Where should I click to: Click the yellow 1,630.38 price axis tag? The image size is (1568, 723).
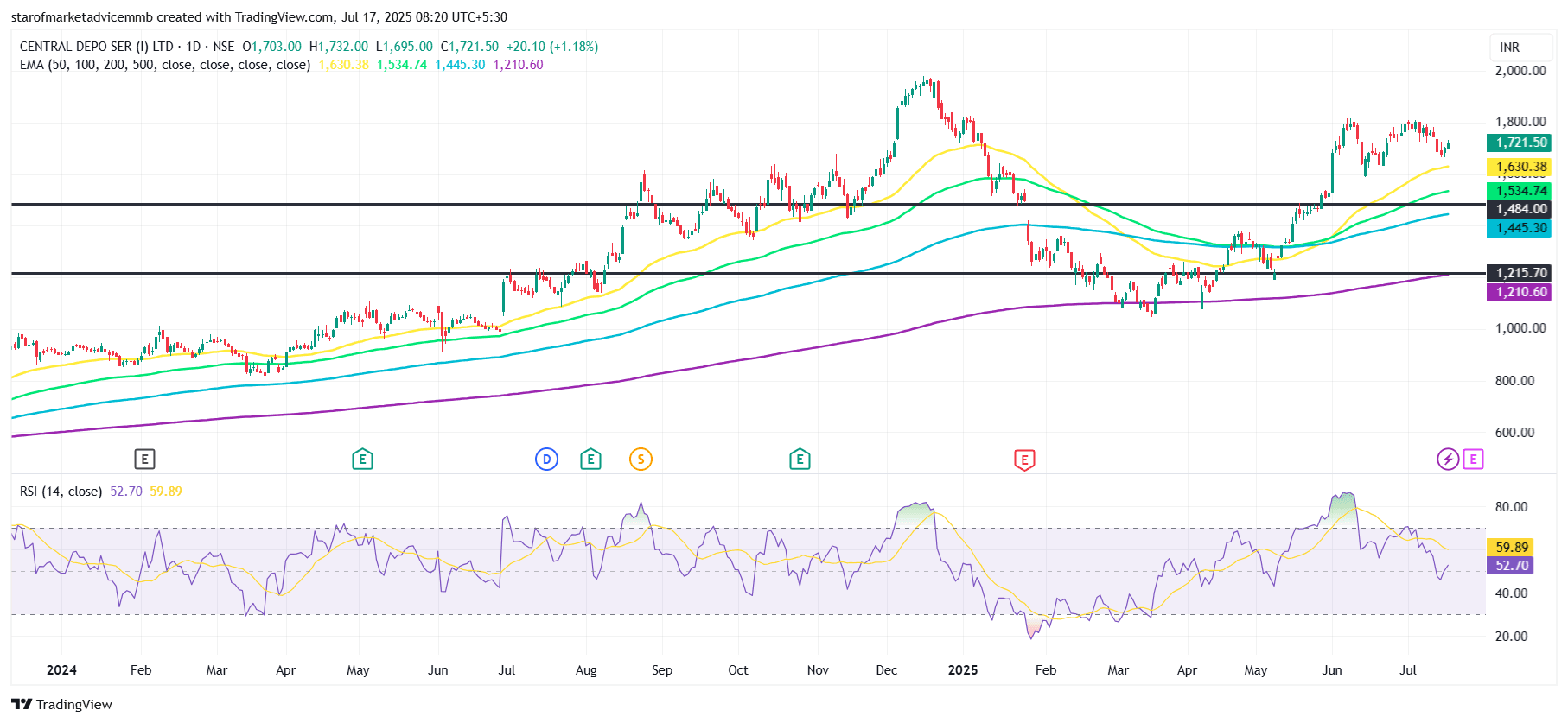pos(1519,167)
